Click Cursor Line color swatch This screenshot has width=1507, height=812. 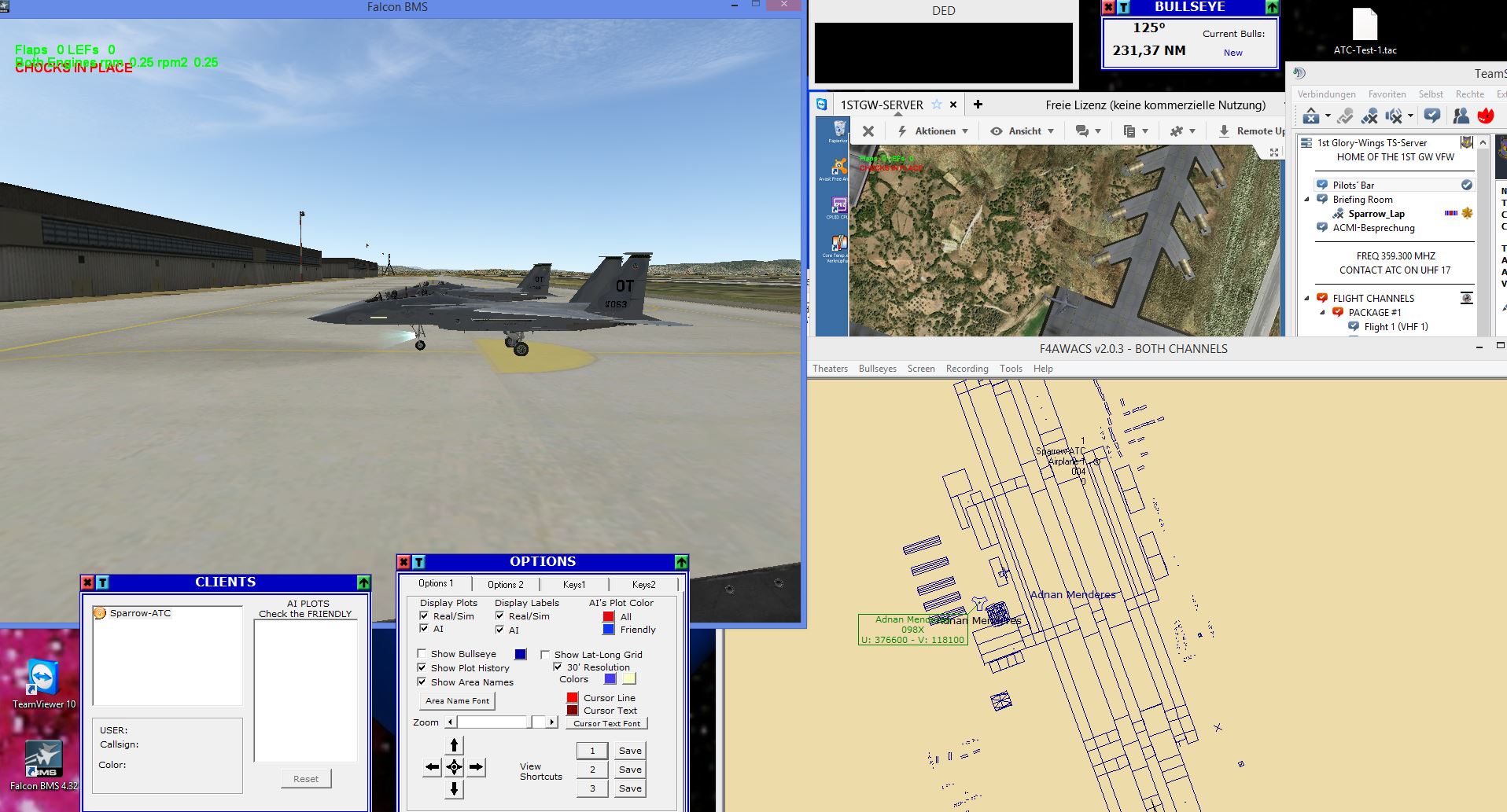point(572,697)
